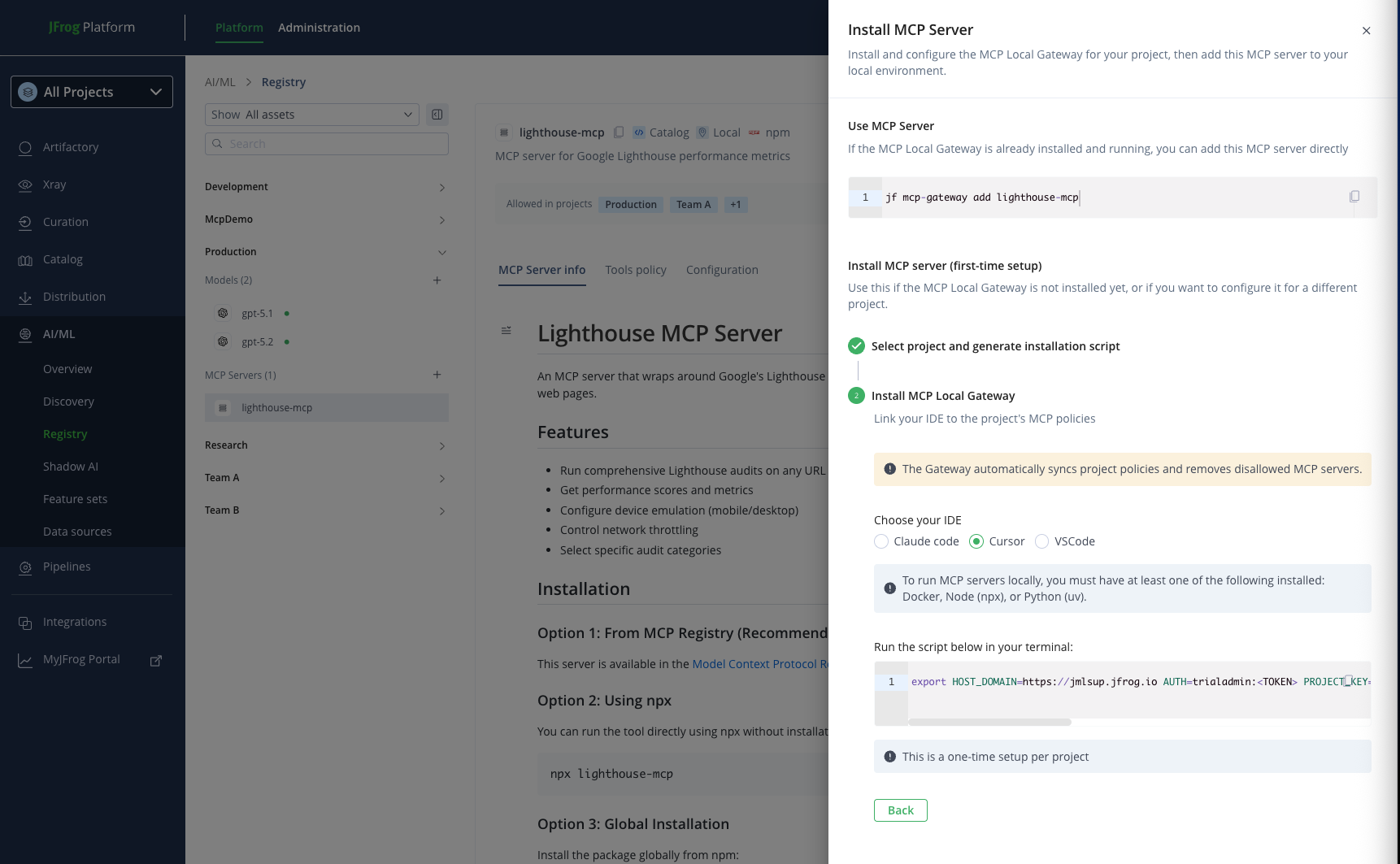The width and height of the screenshot is (1400, 864).
Task: Open the Model Context Protocol link
Action: tap(759, 664)
